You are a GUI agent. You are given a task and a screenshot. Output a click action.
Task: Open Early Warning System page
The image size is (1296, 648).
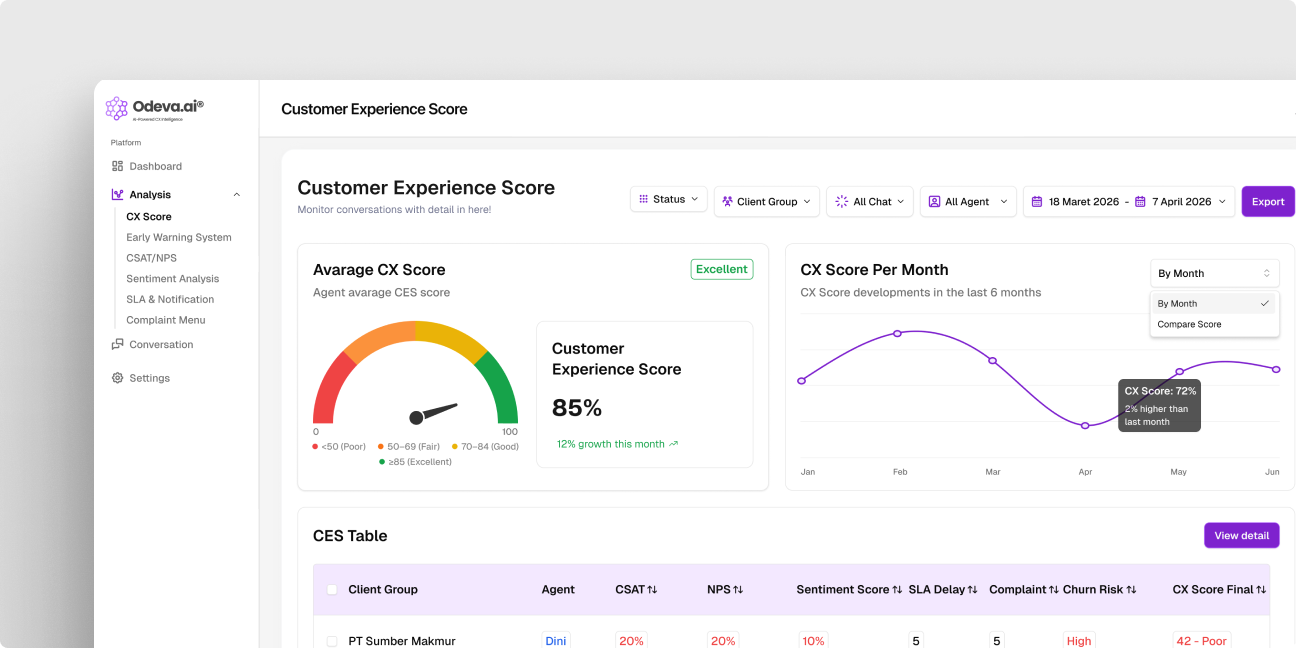point(178,237)
